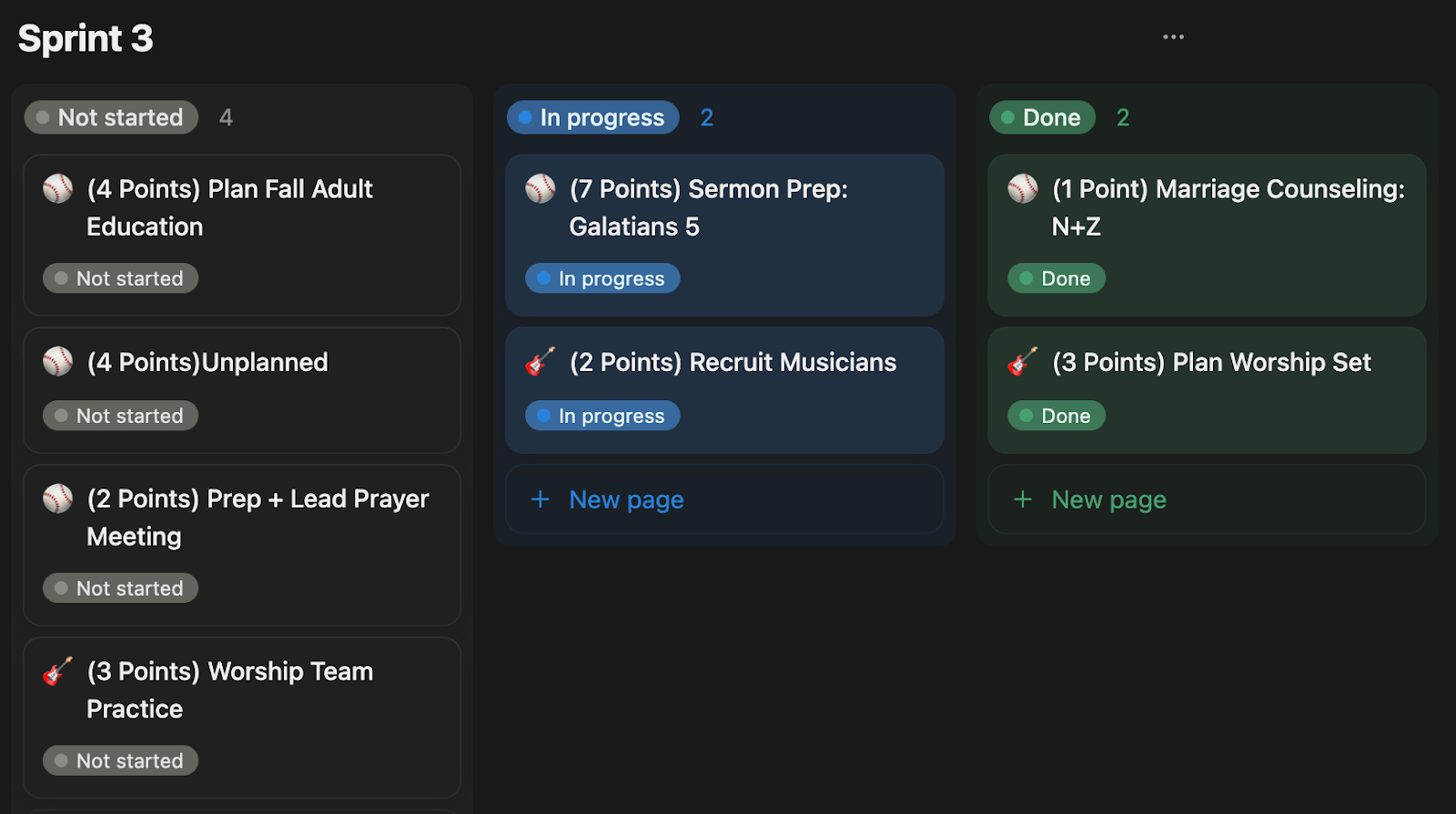The height and width of the screenshot is (814, 1456).
Task: Click the Sprint 3 board title
Action: pos(86,38)
